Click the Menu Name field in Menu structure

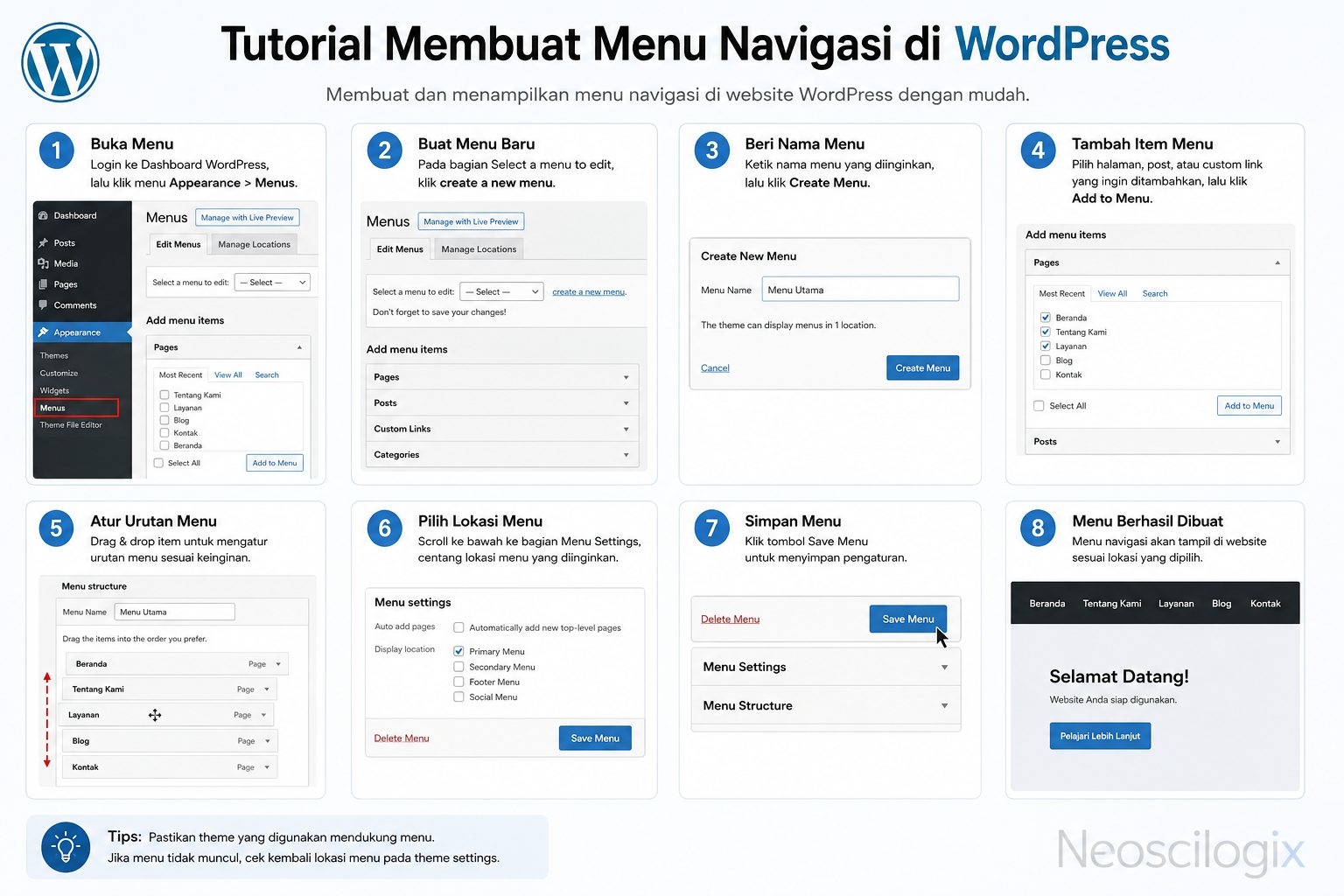[175, 612]
